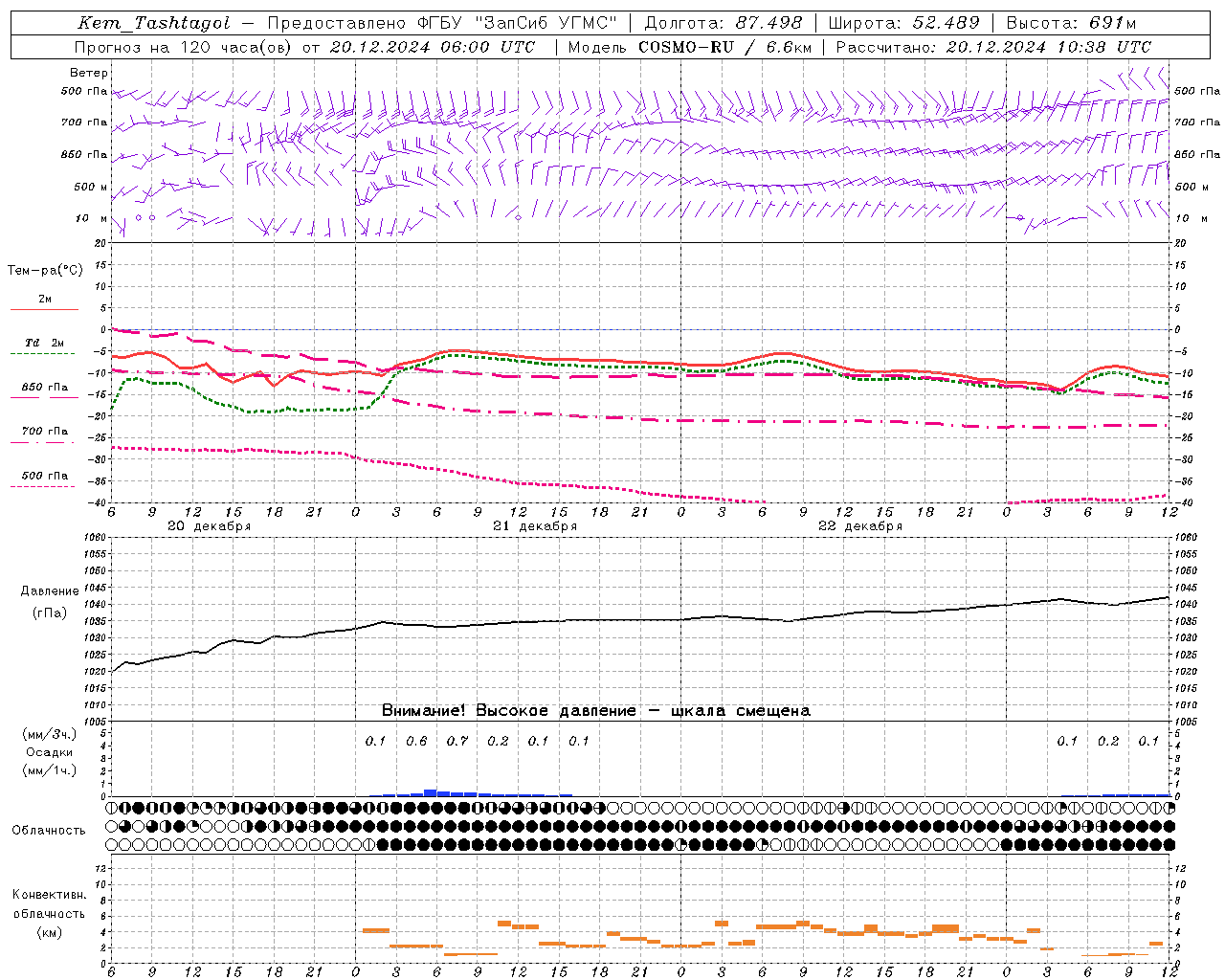Click the Осадки panel label
Image resolution: width=1225 pixels, height=980 pixels.
point(49,752)
